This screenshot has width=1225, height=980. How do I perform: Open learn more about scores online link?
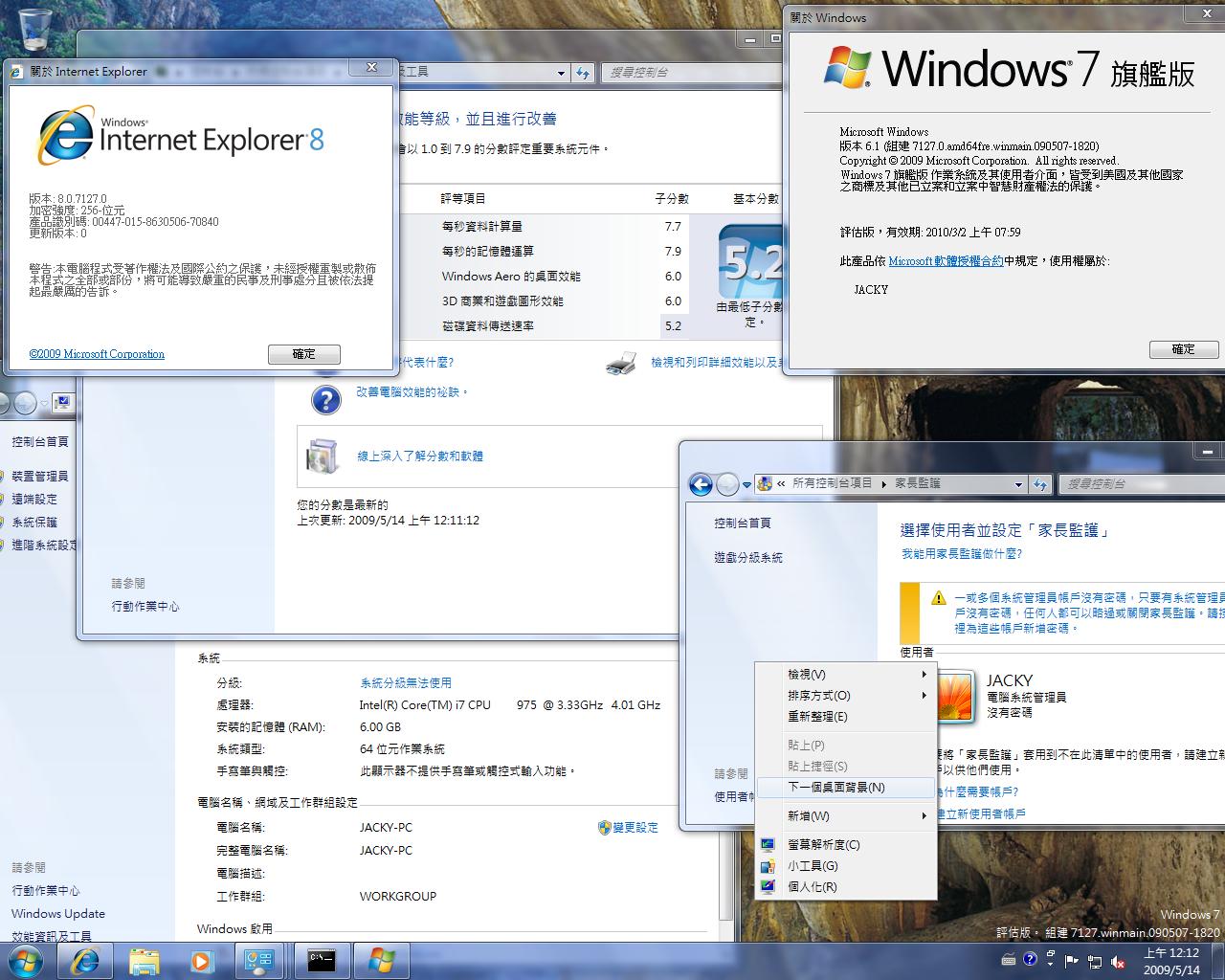point(420,457)
